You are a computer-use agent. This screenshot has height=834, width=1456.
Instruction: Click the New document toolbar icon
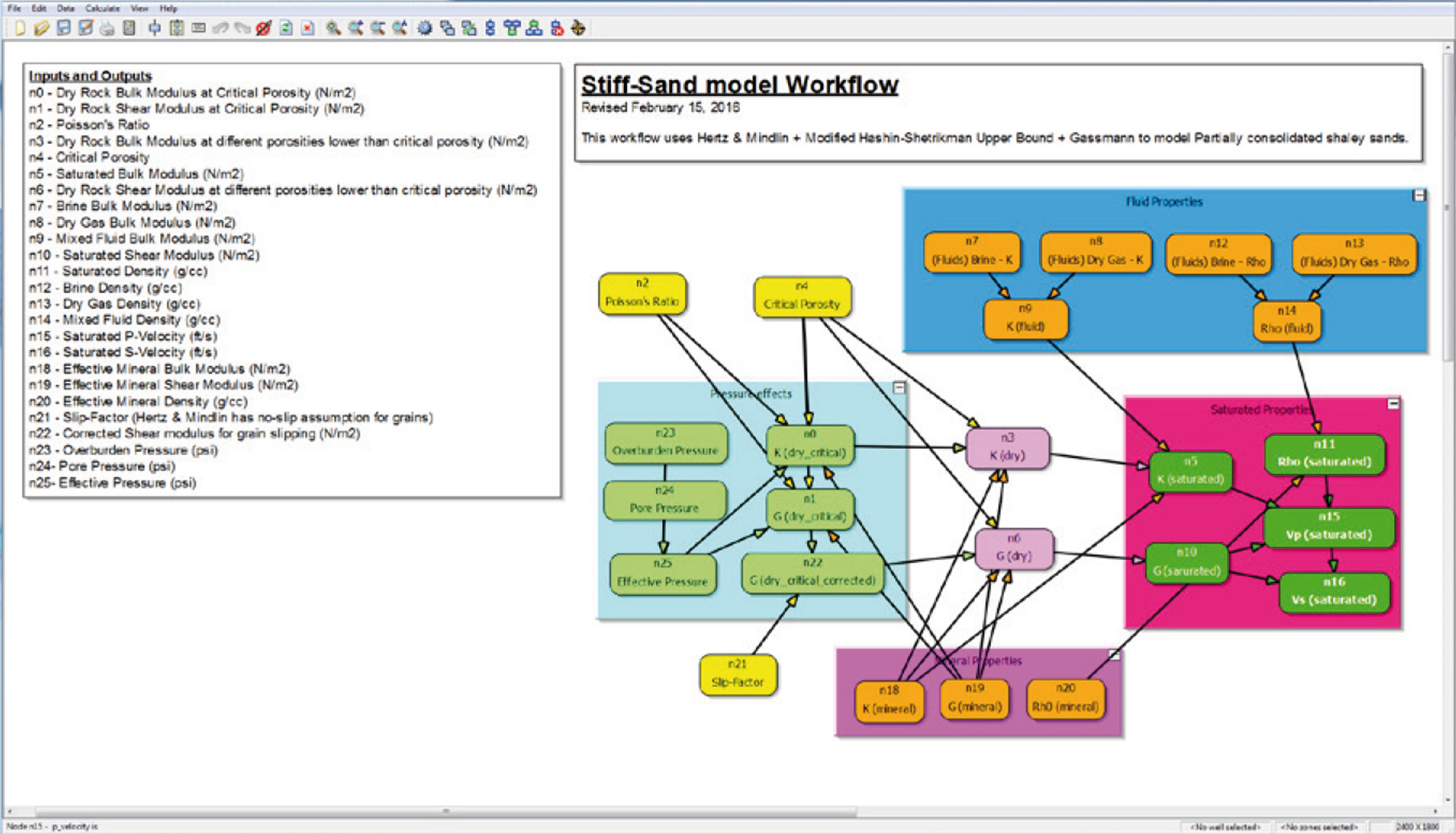click(20, 28)
